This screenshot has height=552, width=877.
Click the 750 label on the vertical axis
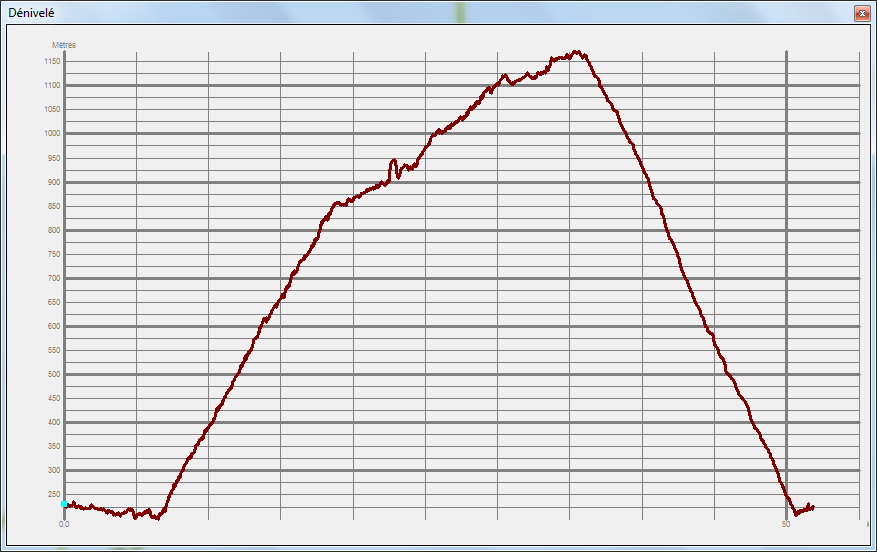(53, 254)
